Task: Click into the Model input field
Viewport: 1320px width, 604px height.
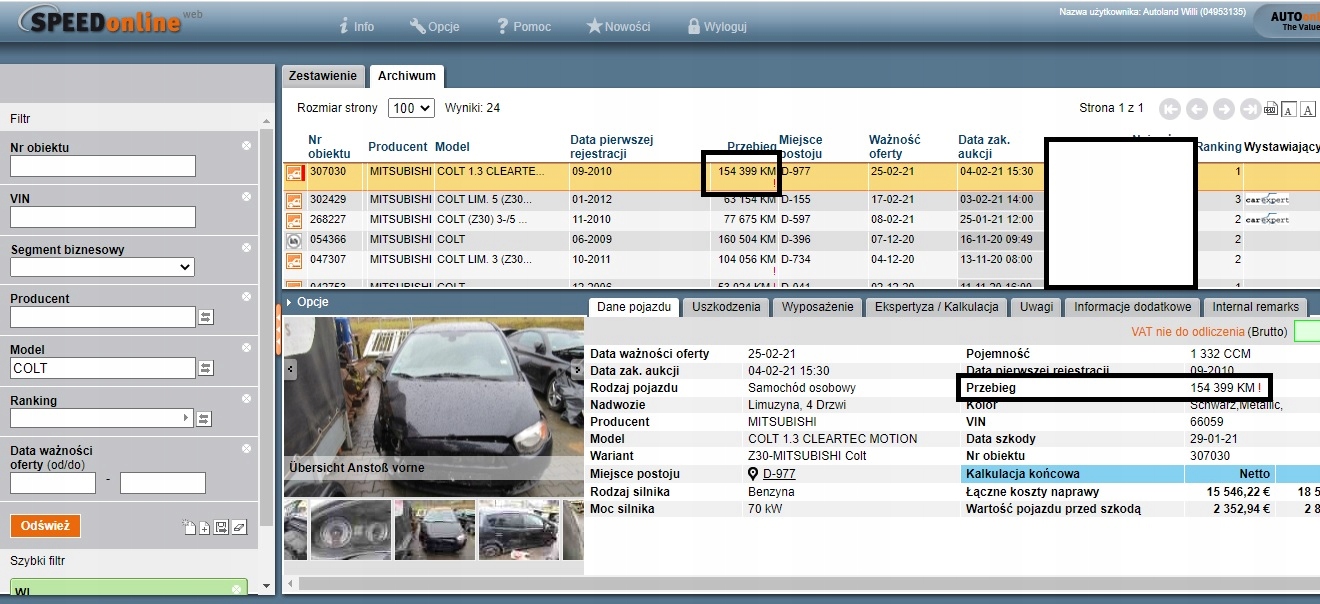Action: point(102,368)
